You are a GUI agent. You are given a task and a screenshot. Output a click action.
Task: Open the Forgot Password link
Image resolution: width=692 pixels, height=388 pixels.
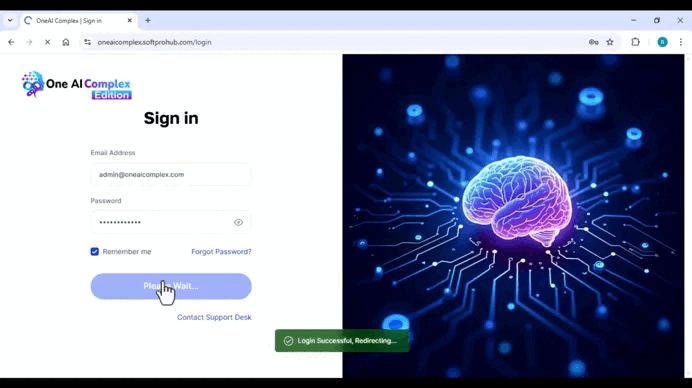point(221,252)
